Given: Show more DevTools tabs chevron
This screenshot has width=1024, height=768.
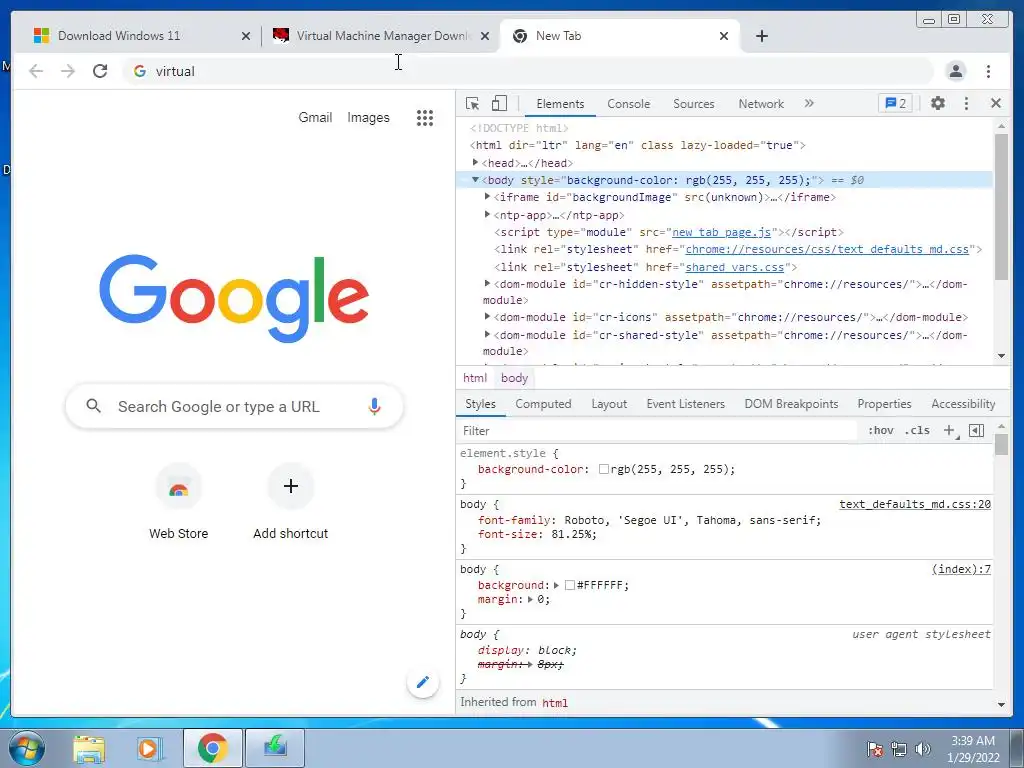Looking at the screenshot, I should [x=809, y=103].
